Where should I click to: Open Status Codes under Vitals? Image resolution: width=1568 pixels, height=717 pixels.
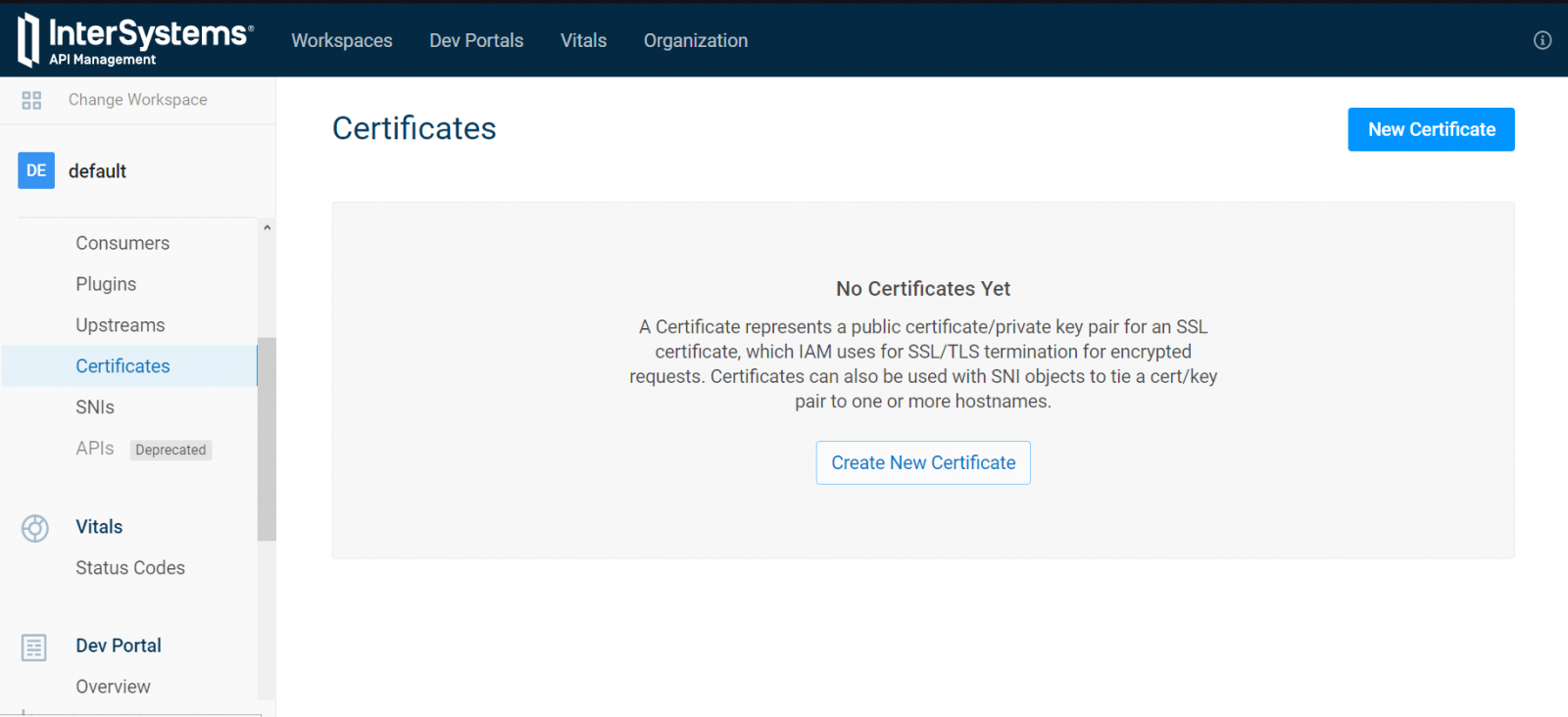[130, 568]
